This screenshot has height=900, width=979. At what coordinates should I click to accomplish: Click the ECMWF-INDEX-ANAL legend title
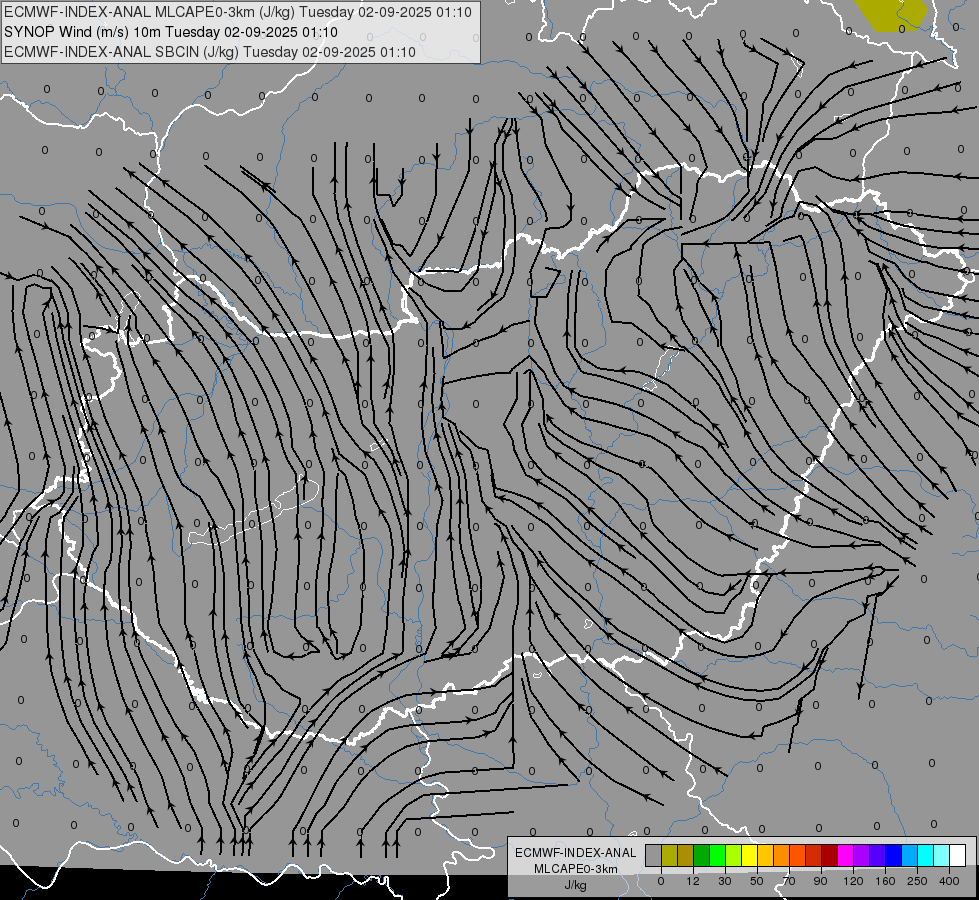pos(576,853)
